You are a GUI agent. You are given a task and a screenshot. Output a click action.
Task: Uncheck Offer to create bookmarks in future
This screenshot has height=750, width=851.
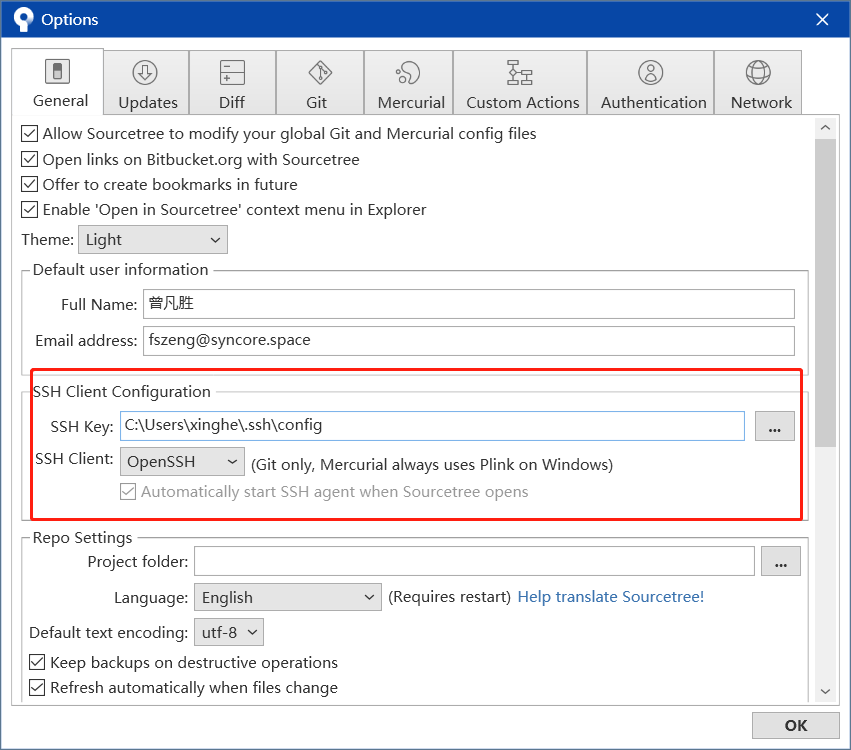tap(29, 184)
